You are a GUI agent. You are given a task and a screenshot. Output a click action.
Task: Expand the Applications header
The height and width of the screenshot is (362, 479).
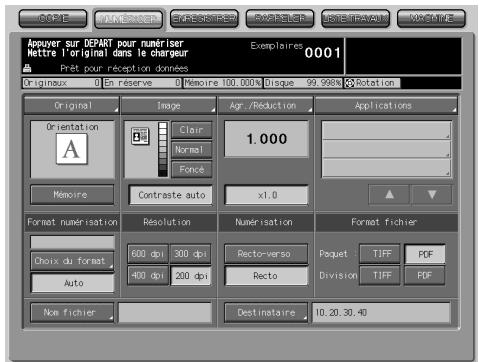click(x=386, y=106)
